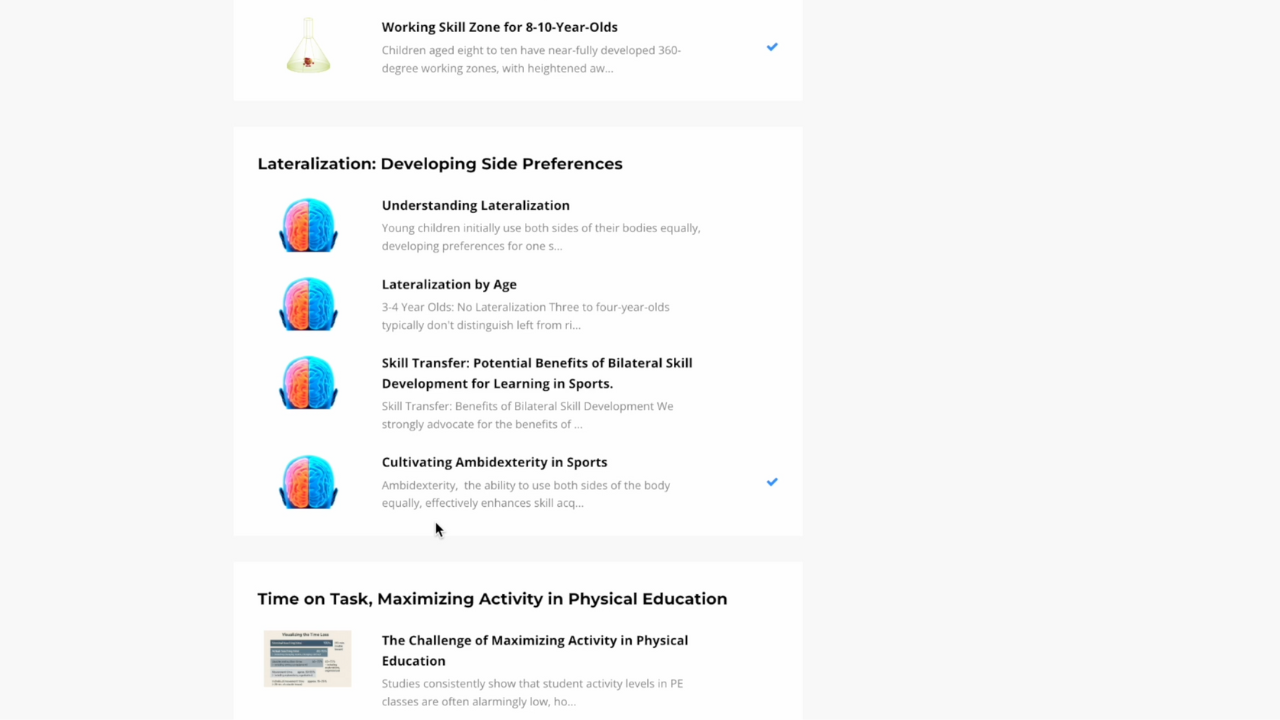The image size is (1280, 720).
Task: Select the Time on Task section heading
Action: (492, 598)
